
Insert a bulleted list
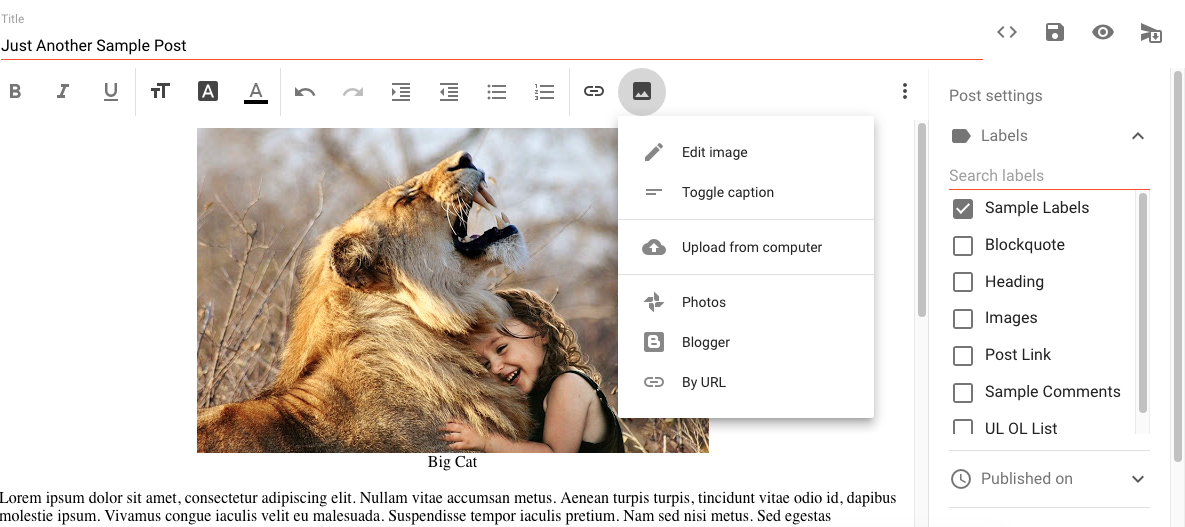click(x=496, y=92)
